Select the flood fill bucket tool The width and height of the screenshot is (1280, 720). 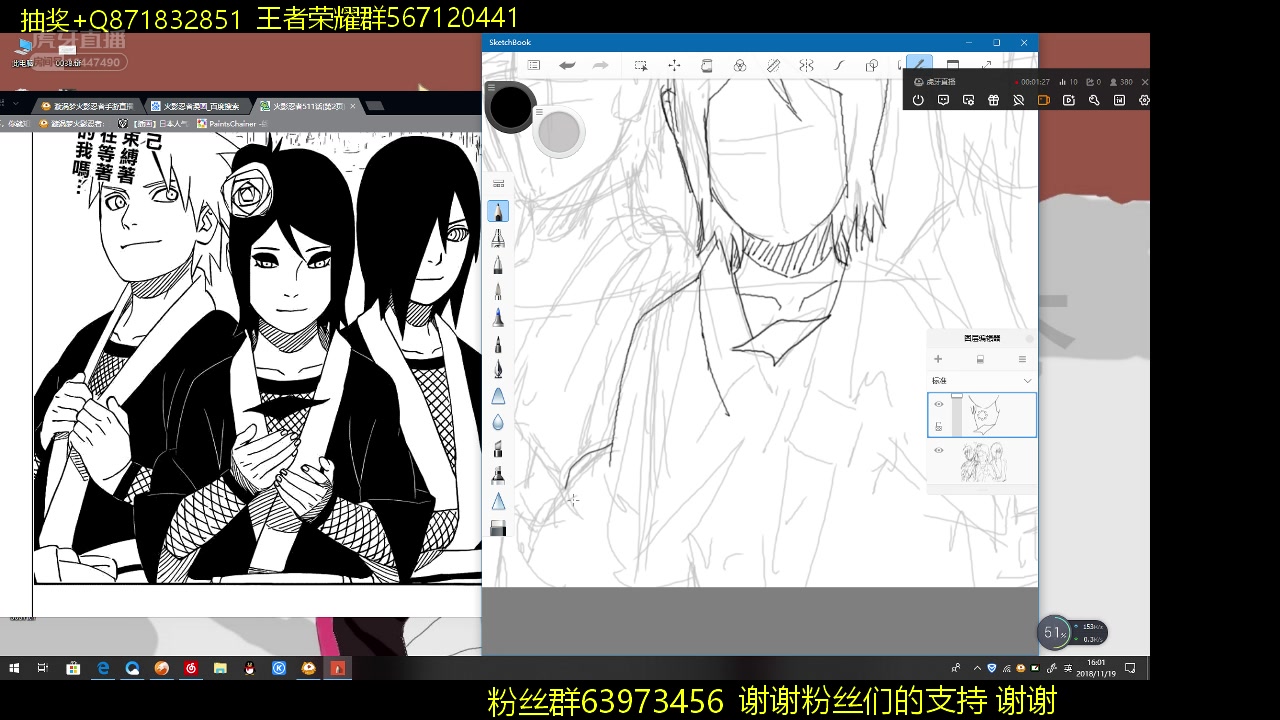pyautogui.click(x=707, y=65)
